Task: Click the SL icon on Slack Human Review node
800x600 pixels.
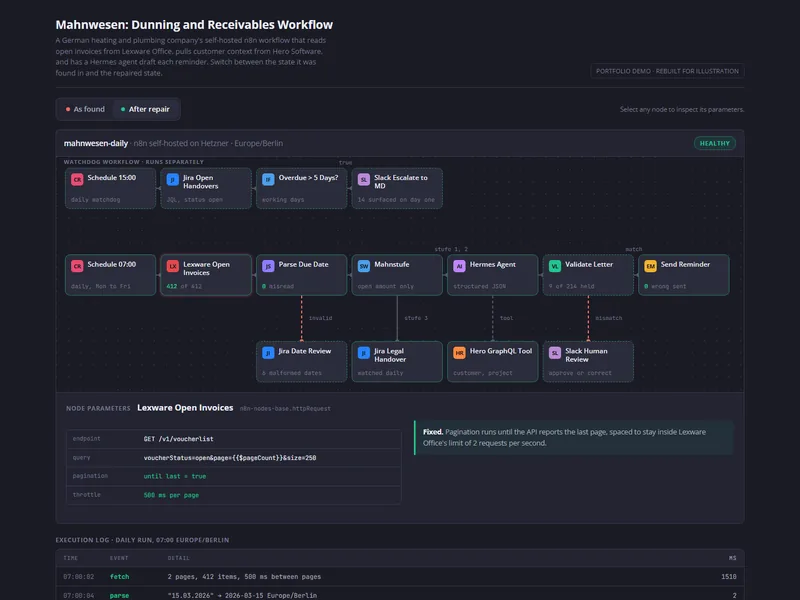Action: (555, 353)
